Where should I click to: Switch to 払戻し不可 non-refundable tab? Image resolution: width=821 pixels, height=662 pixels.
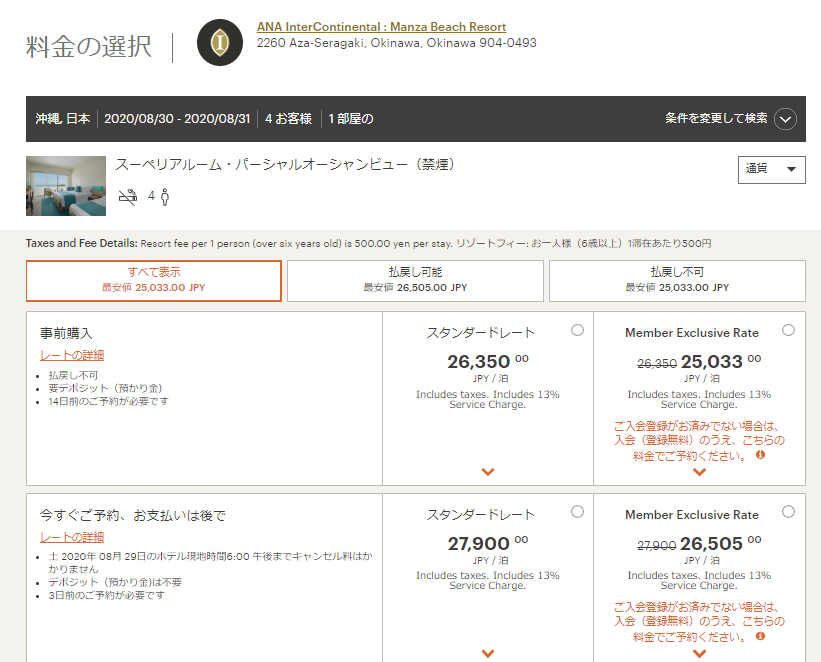pos(677,280)
